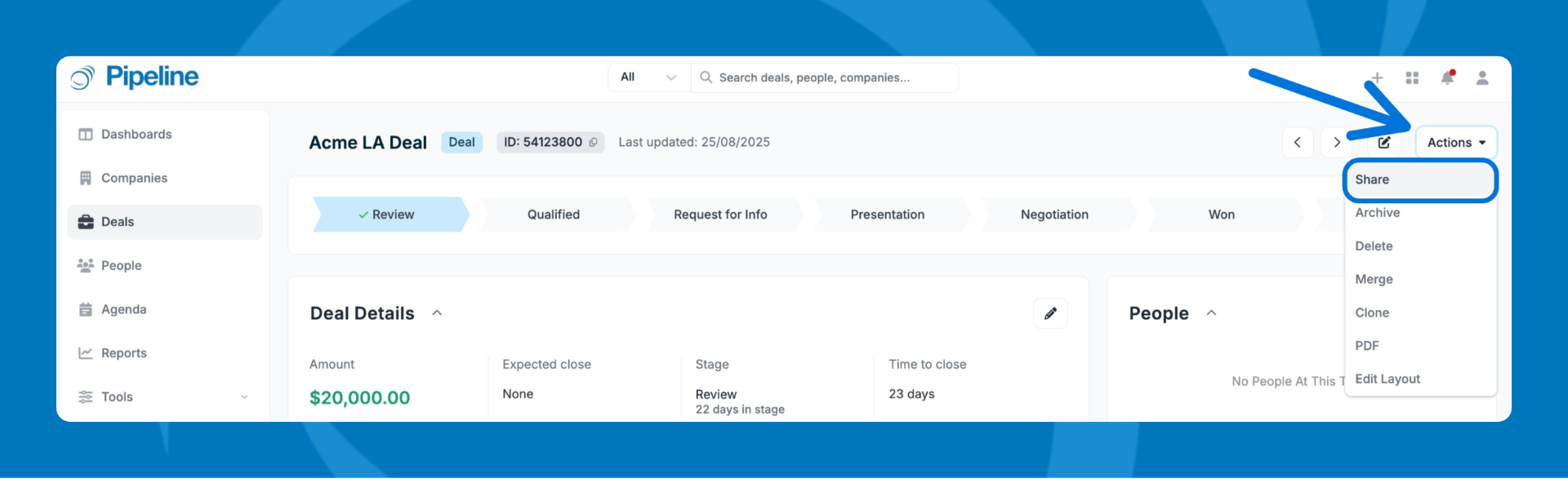The width and height of the screenshot is (1568, 479).
Task: Expand the Tools sidebar menu
Action: (244, 397)
